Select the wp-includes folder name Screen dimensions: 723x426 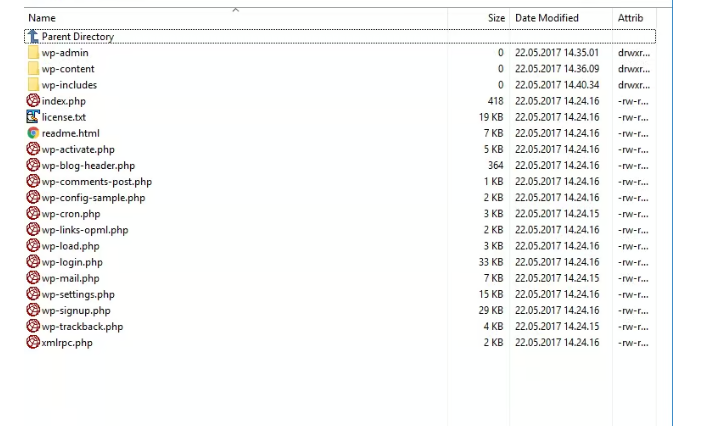coord(69,85)
